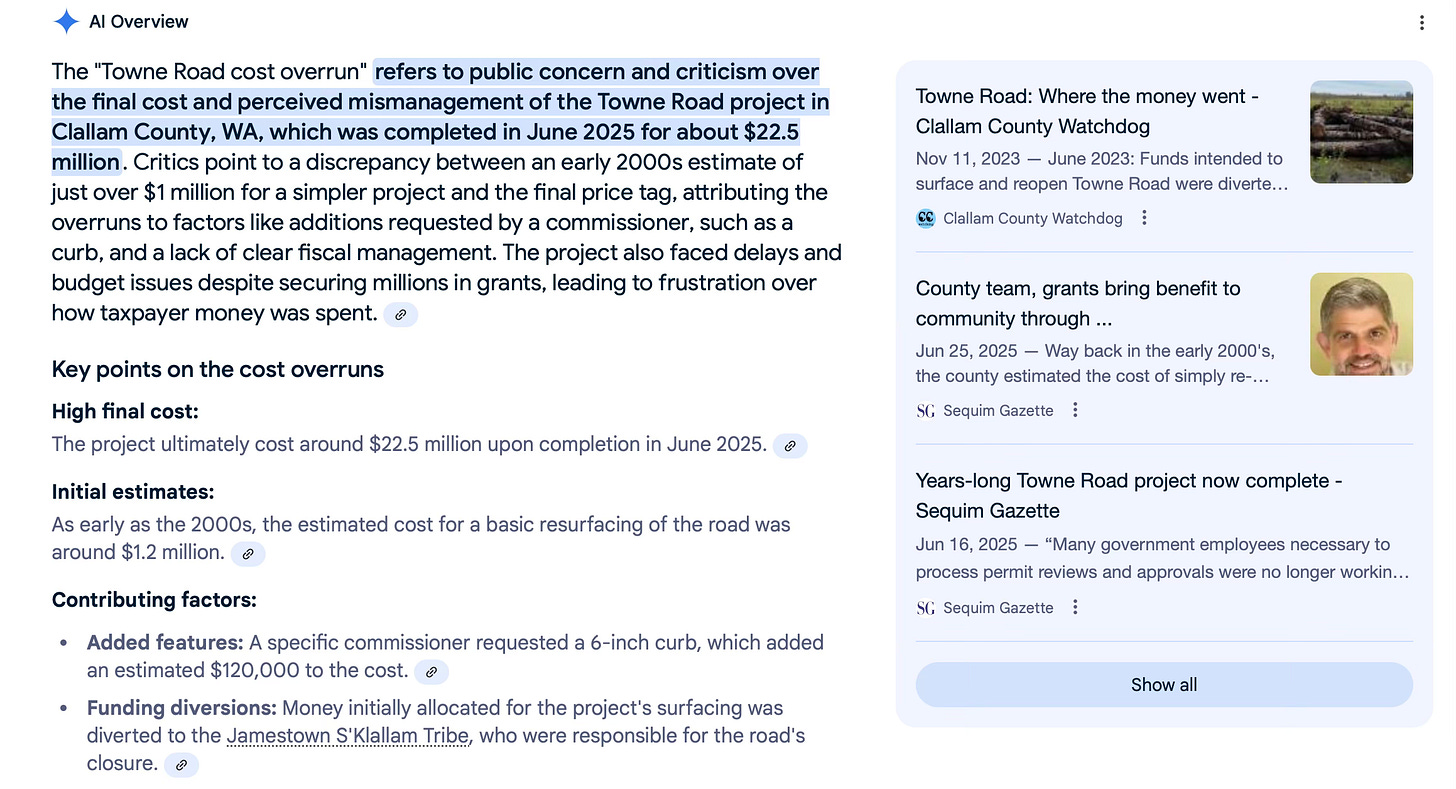The height and width of the screenshot is (789, 1456).
Task: Click Sequim Gazette favicon under 'Years-long' article
Action: (926, 608)
